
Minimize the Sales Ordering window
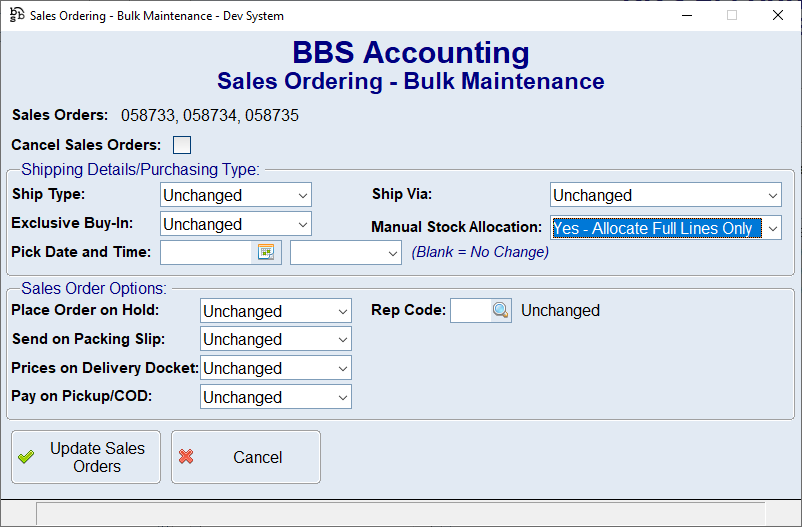pos(685,15)
